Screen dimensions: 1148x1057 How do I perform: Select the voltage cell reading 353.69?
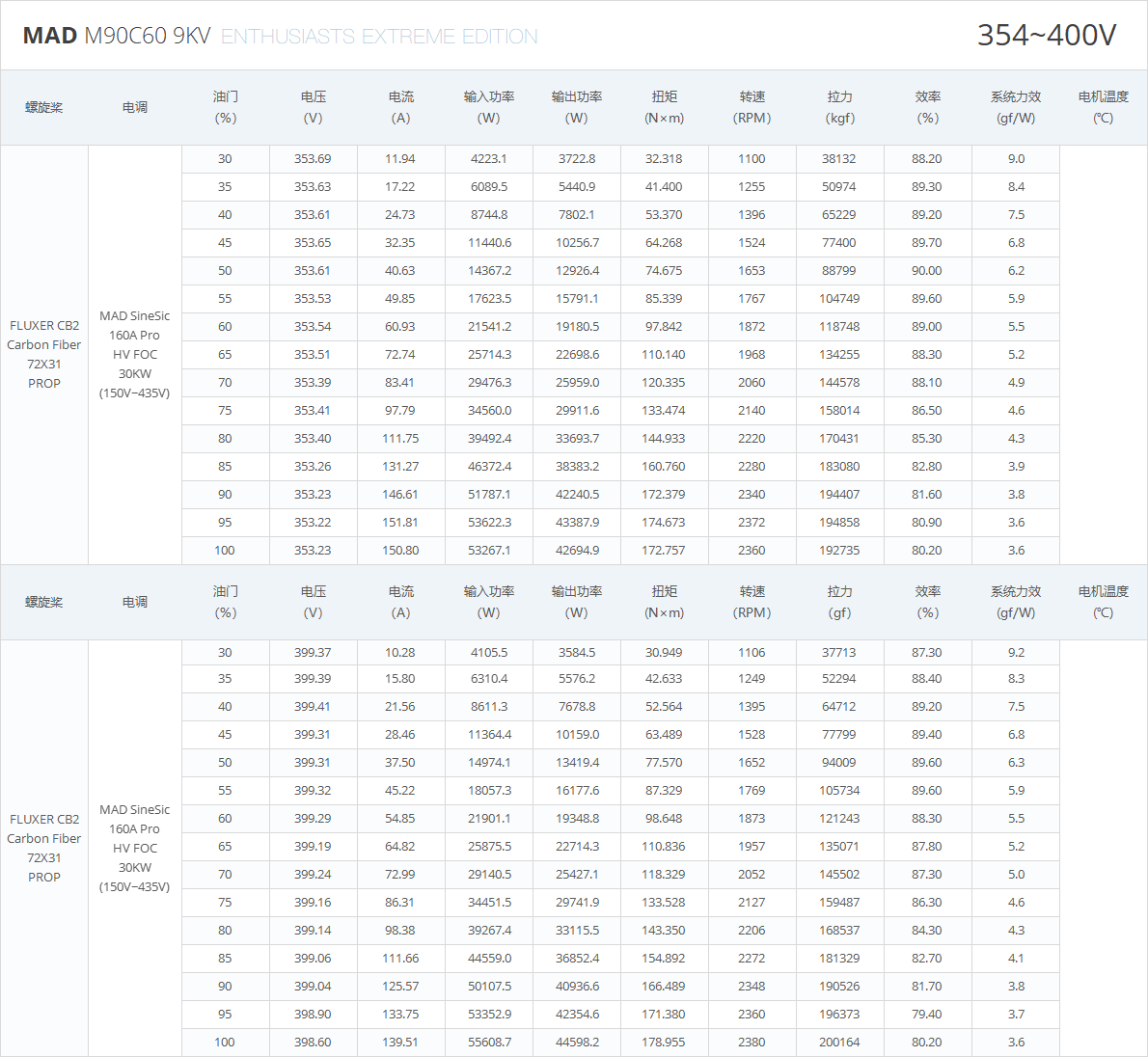[x=313, y=159]
